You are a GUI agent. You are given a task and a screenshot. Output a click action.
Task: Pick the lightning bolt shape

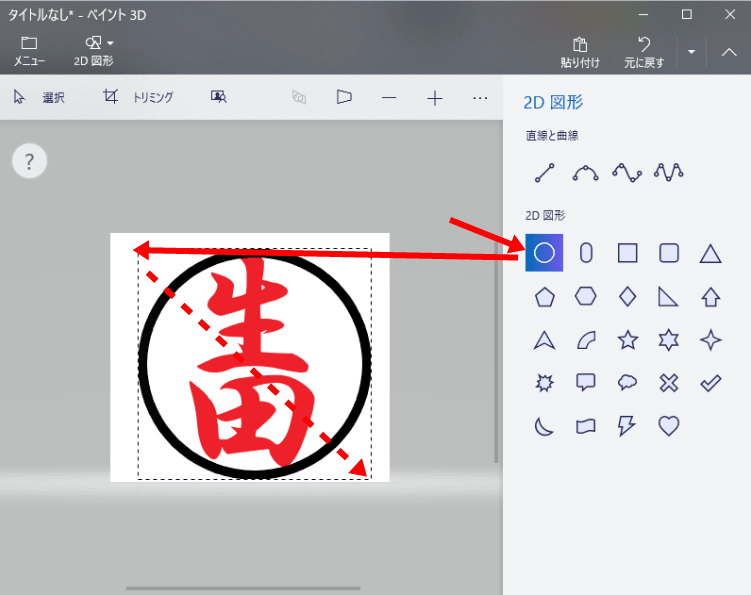point(628,426)
